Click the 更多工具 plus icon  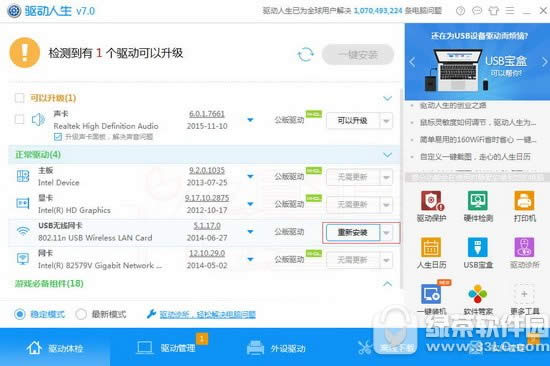click(x=524, y=294)
